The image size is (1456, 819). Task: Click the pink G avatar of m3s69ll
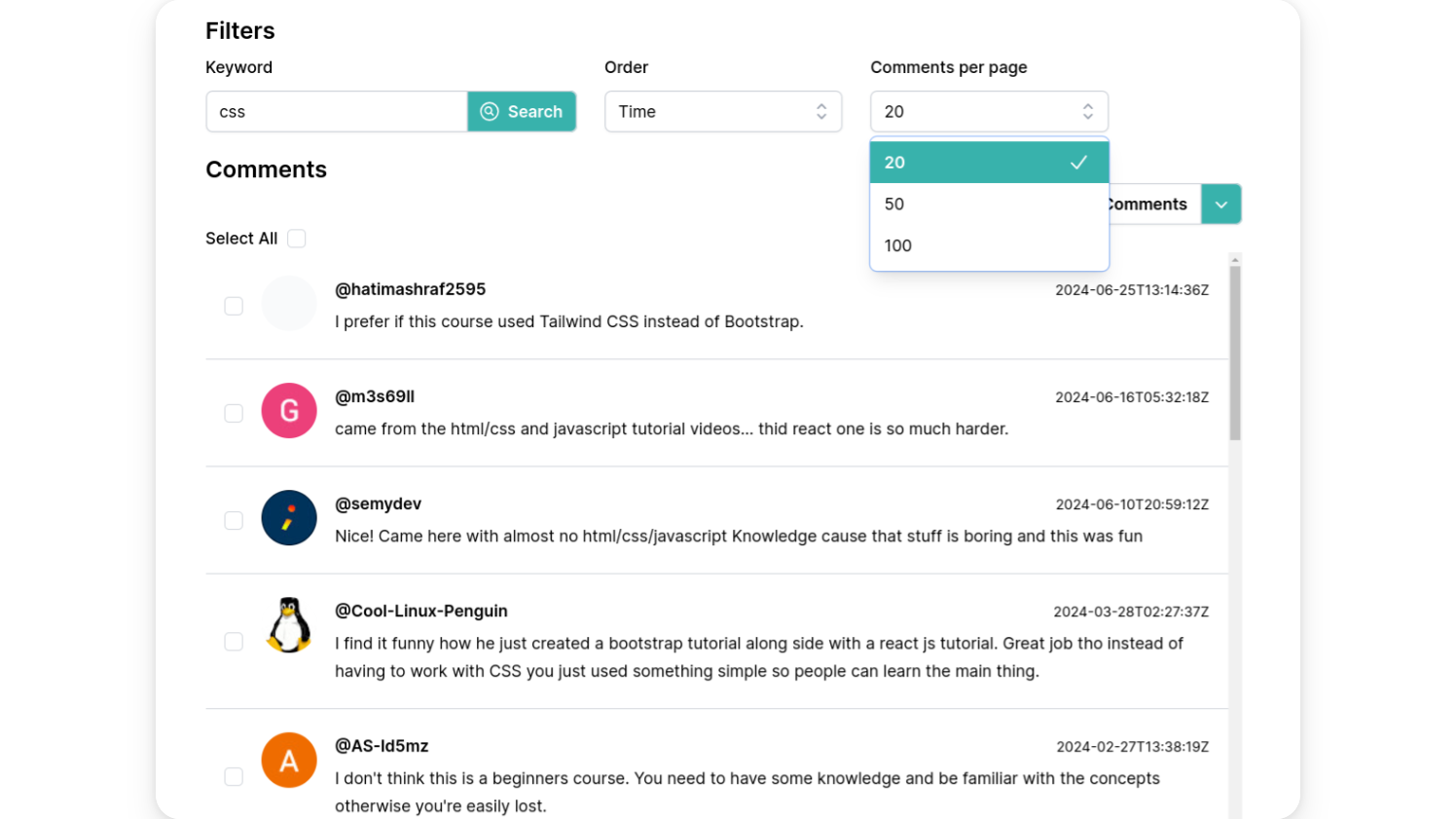[x=289, y=411]
